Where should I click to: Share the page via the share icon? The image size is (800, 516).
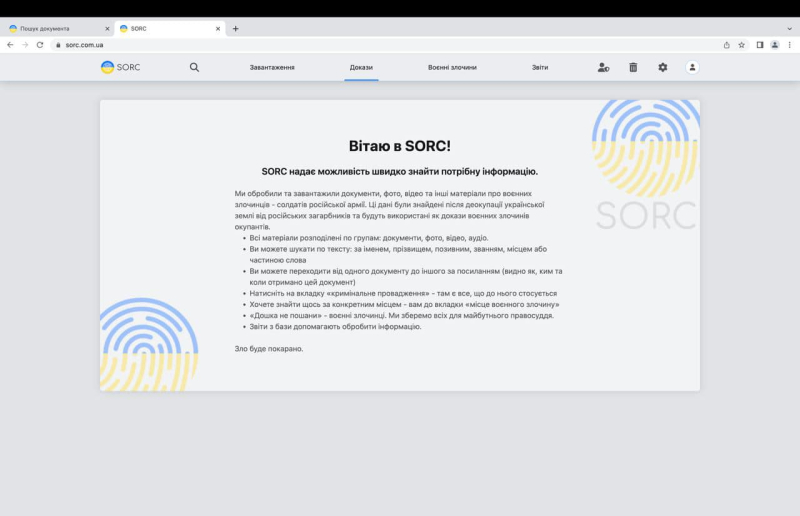tap(727, 45)
